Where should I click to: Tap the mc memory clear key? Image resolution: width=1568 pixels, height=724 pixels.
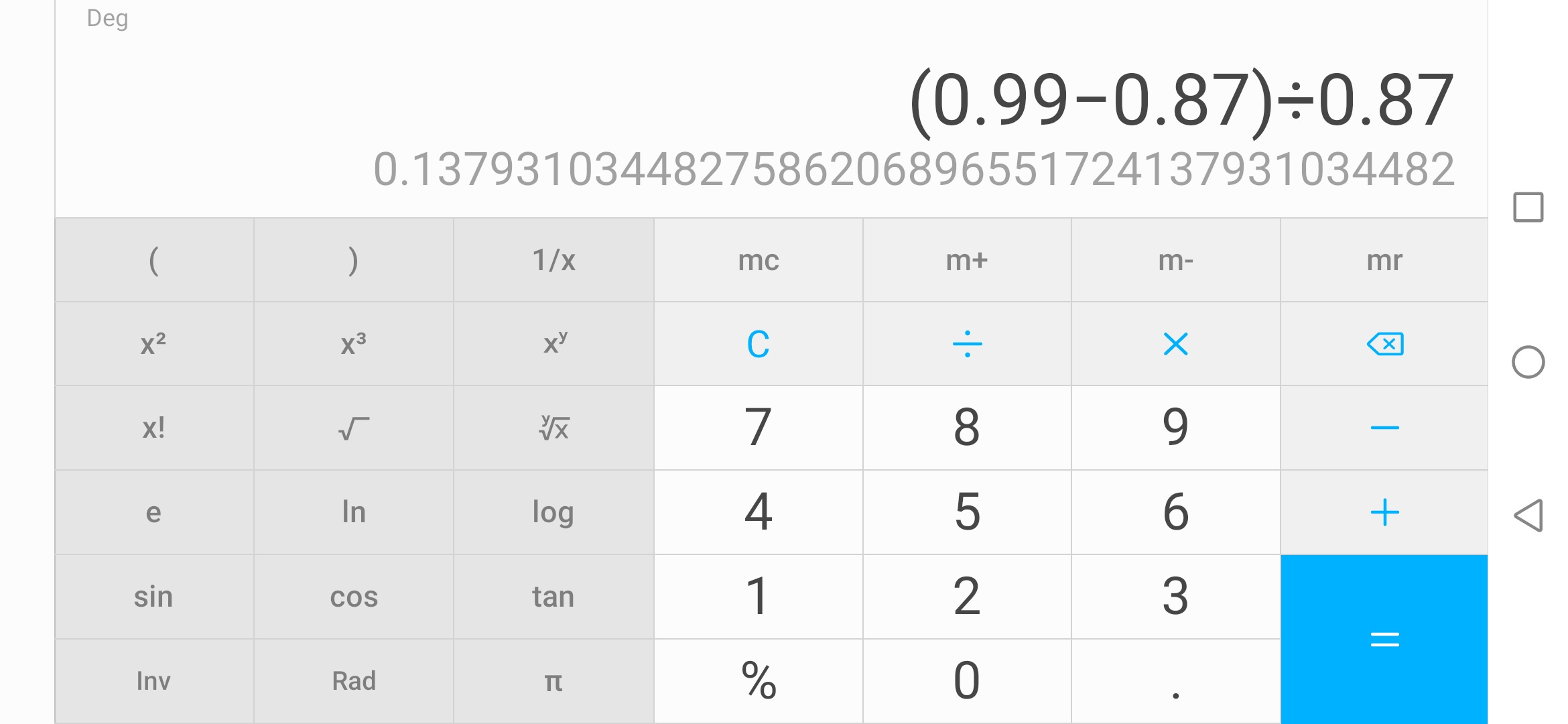click(x=758, y=260)
